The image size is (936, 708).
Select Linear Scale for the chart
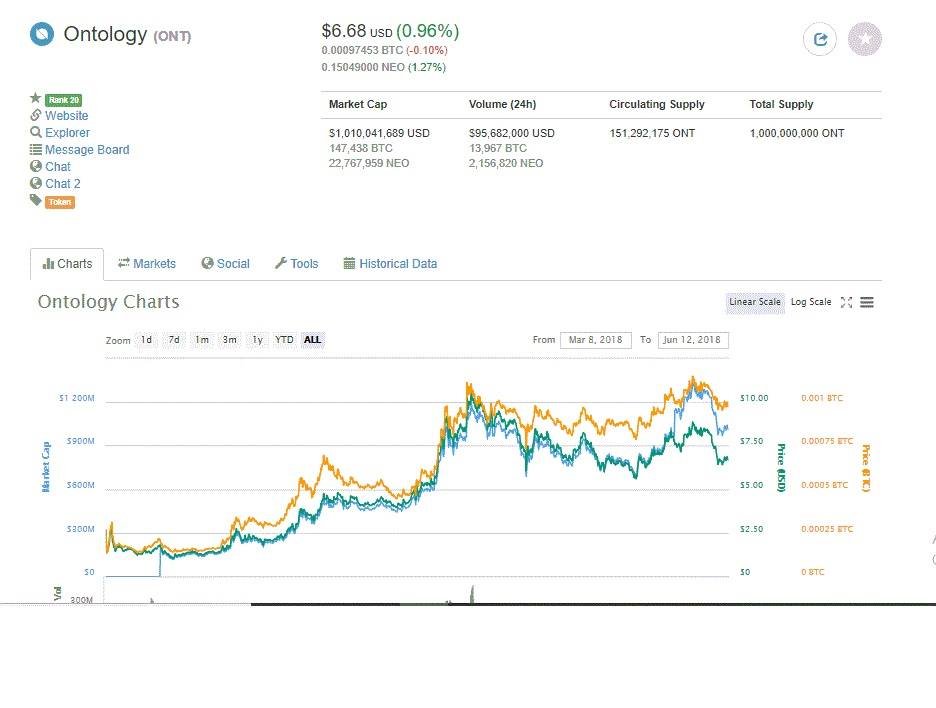(755, 302)
